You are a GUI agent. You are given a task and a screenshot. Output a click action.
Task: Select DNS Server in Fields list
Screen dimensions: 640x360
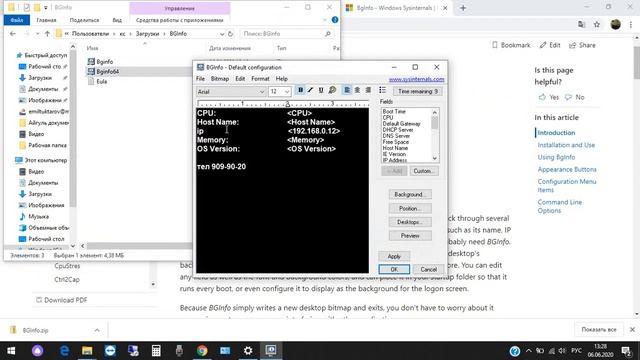[x=396, y=136]
